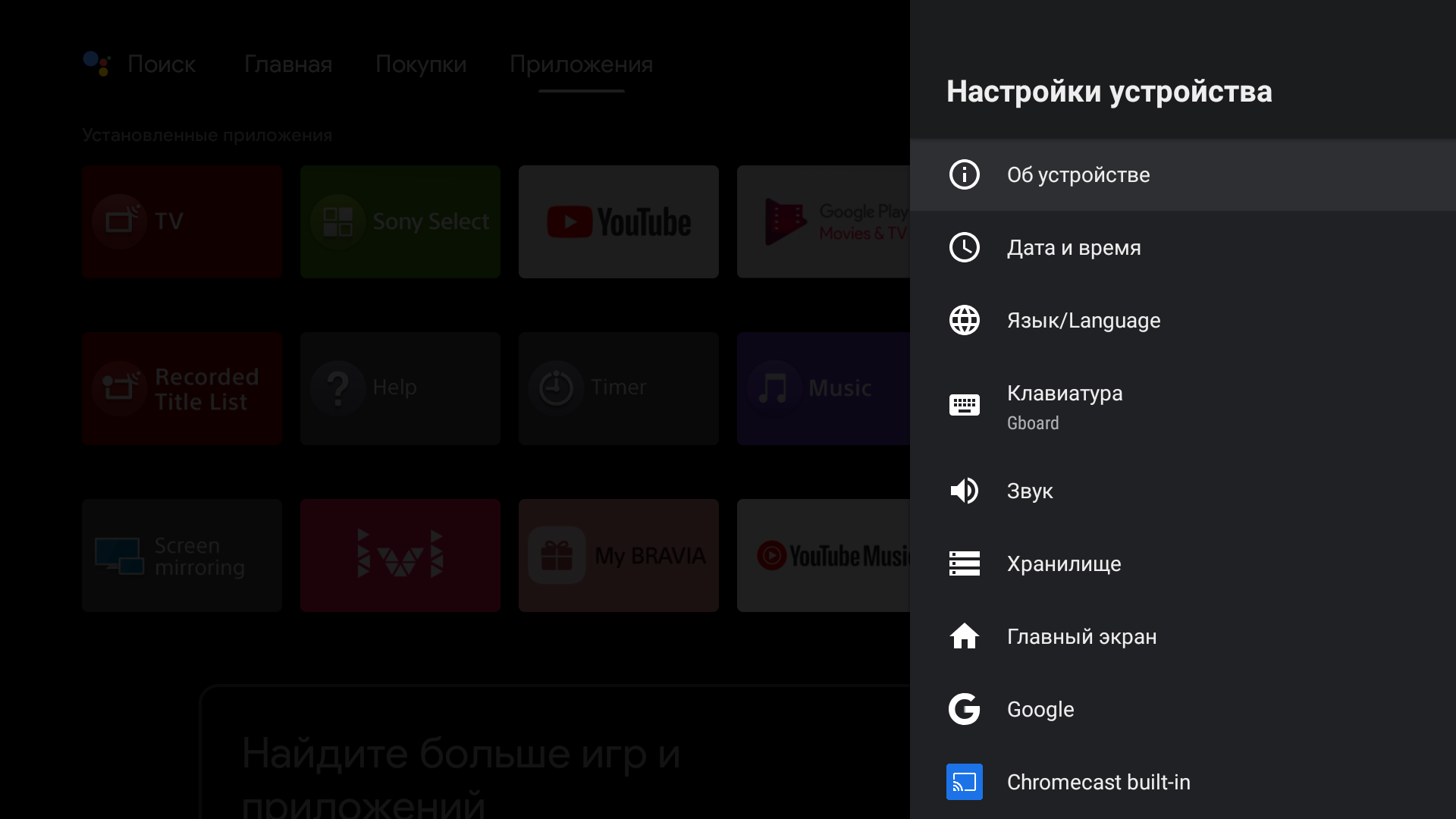Switch to the Приложения tab
1456x819 pixels.
[x=581, y=64]
